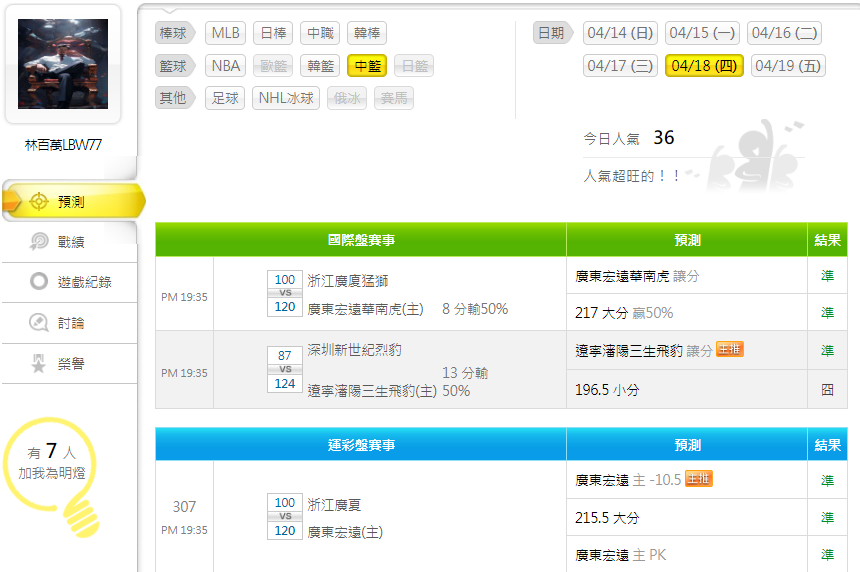Switch to date 04/14 (日)
Viewport: 860px width, 572px height.
click(x=620, y=33)
